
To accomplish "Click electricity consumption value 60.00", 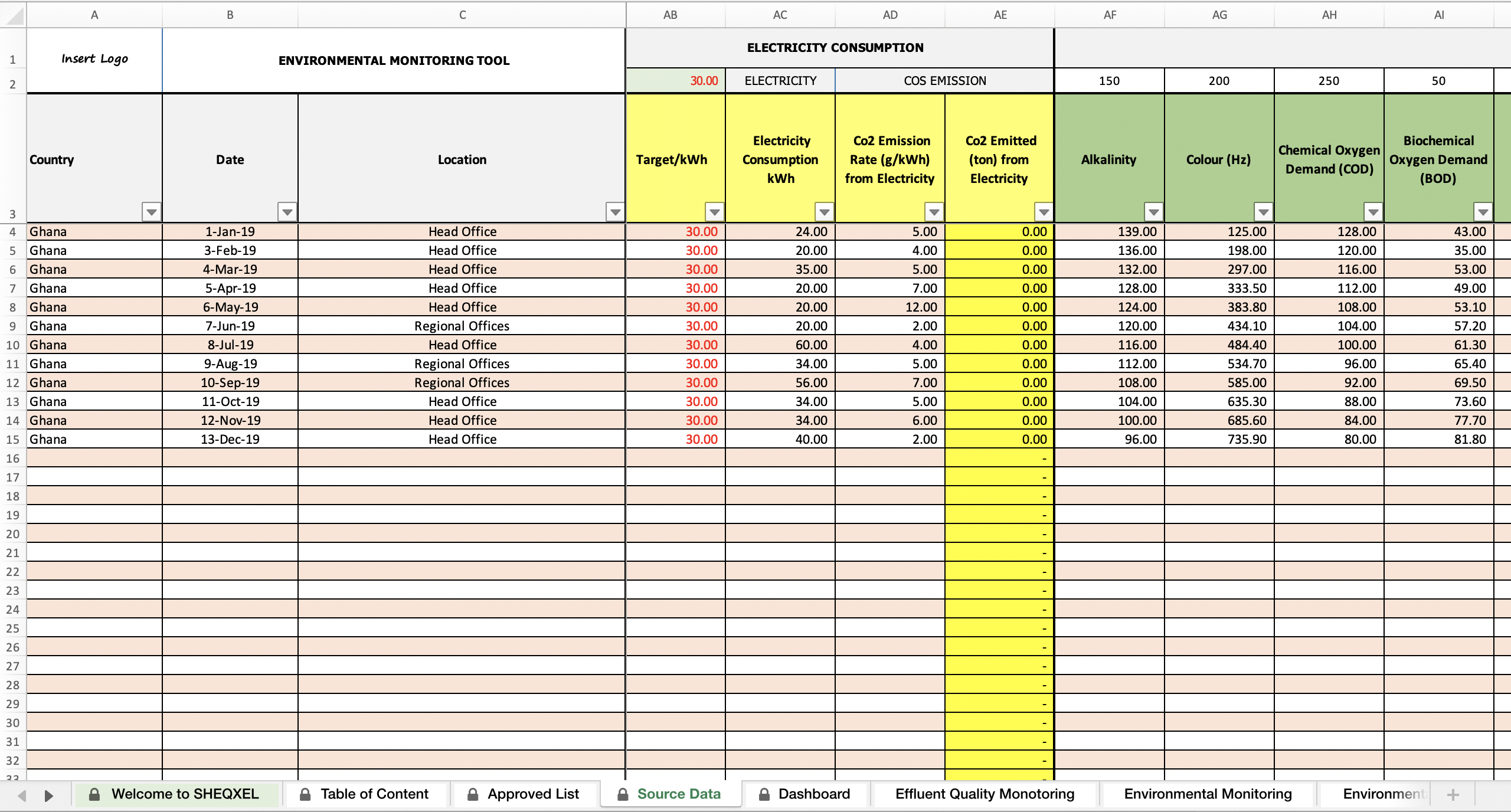I will click(780, 345).
